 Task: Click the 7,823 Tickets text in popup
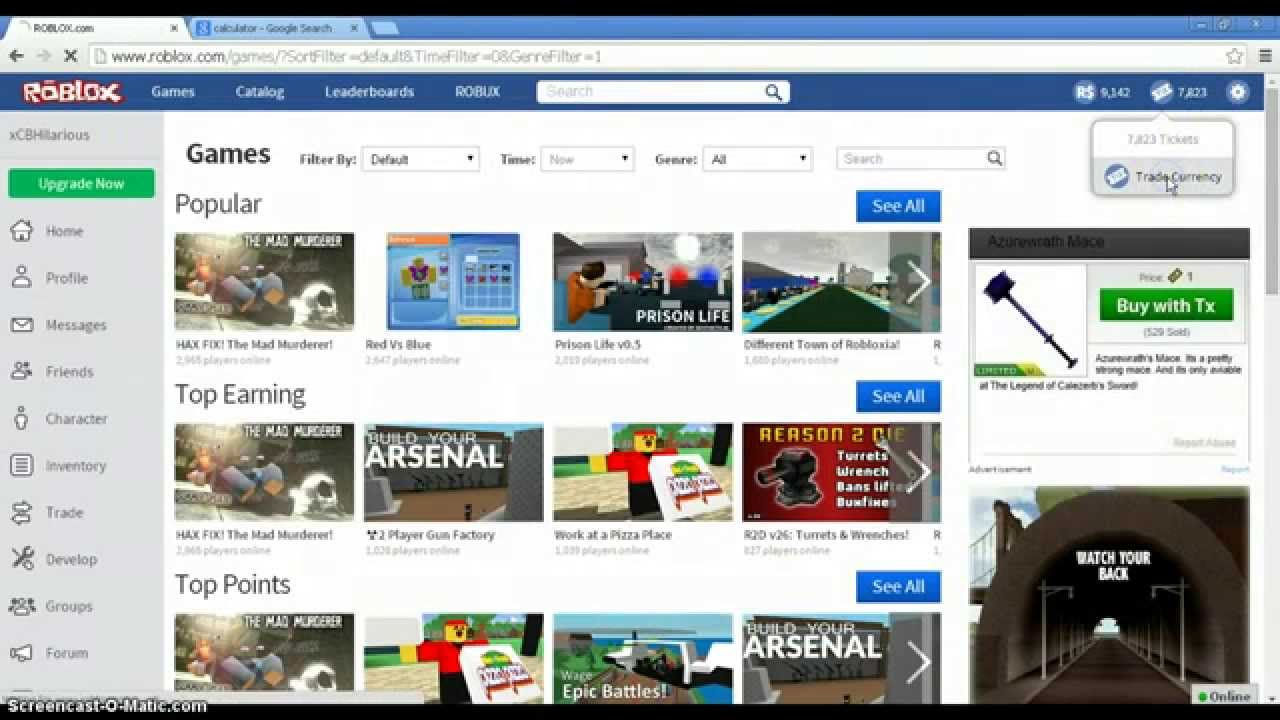tap(1162, 139)
